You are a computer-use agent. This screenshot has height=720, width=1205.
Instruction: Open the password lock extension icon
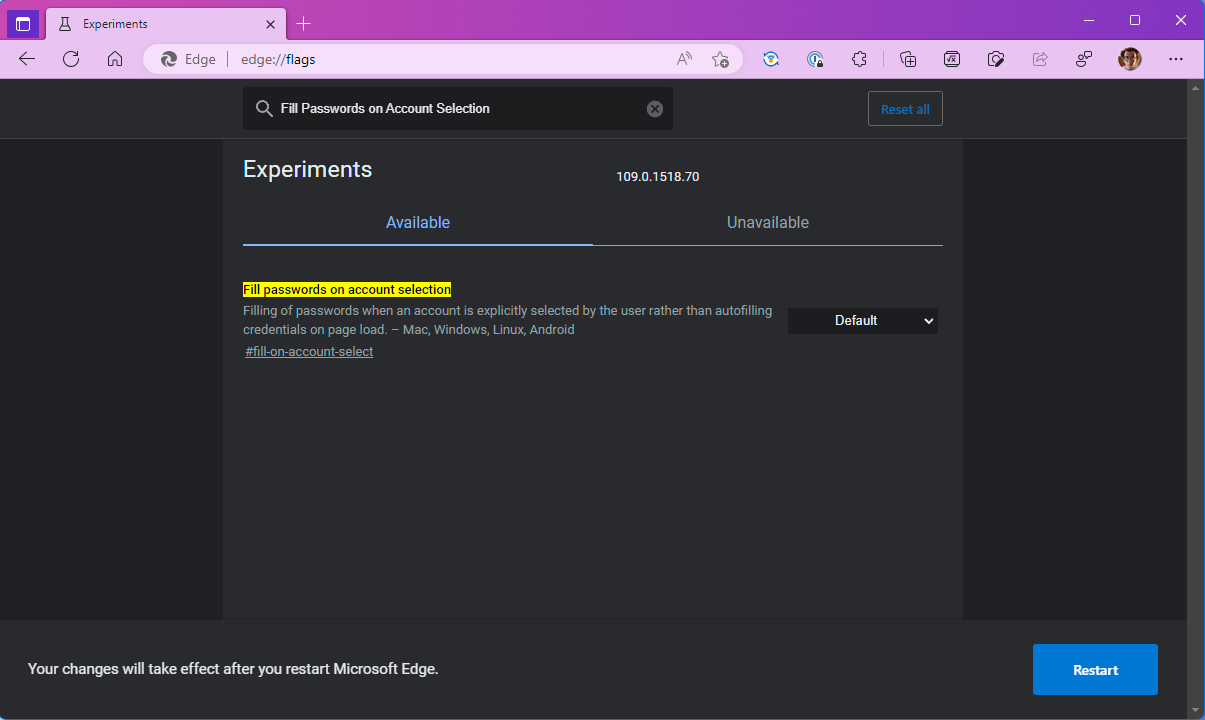pos(815,59)
